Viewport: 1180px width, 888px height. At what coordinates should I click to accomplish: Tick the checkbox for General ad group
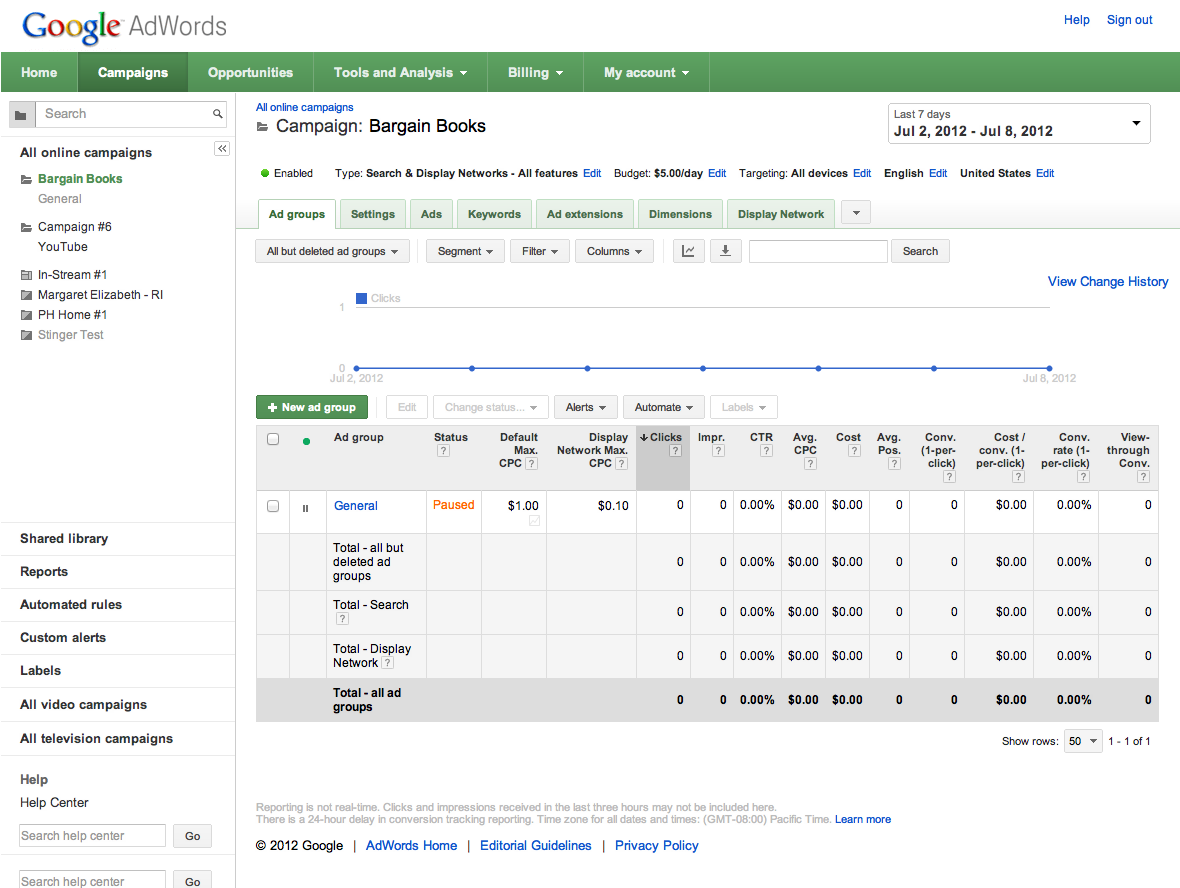[273, 506]
